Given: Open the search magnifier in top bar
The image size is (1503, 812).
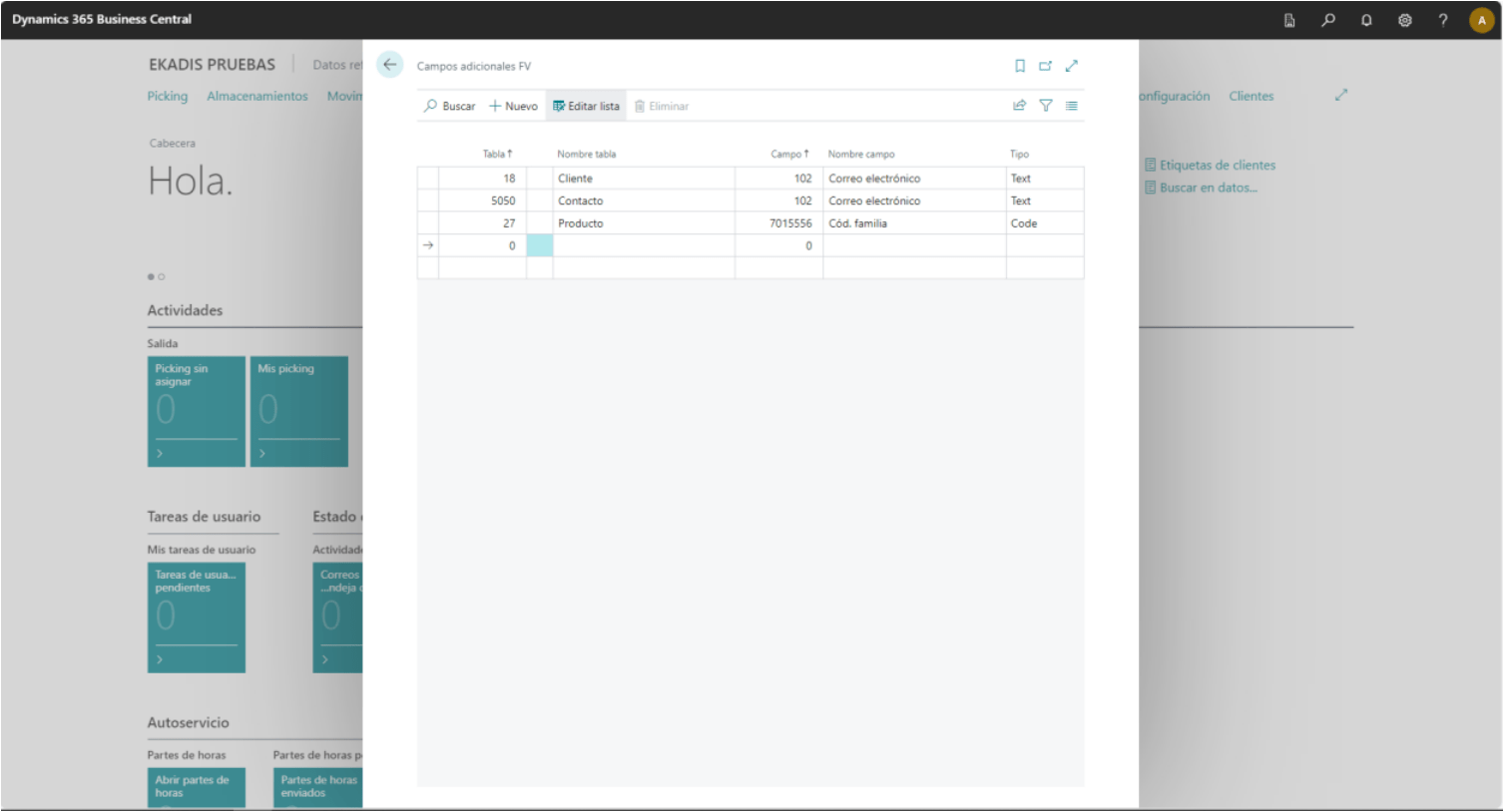Looking at the screenshot, I should [x=1327, y=20].
